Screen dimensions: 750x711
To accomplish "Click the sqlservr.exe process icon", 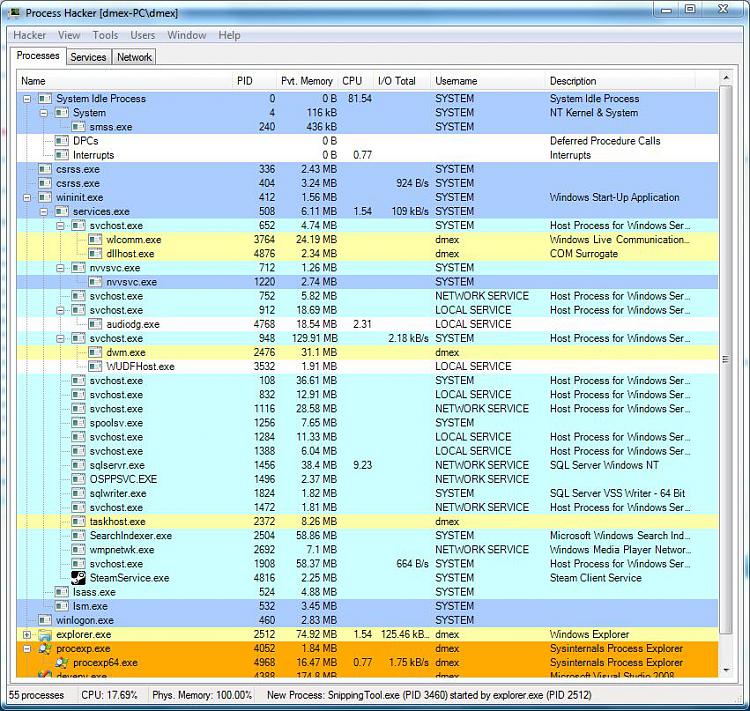I will coord(78,465).
